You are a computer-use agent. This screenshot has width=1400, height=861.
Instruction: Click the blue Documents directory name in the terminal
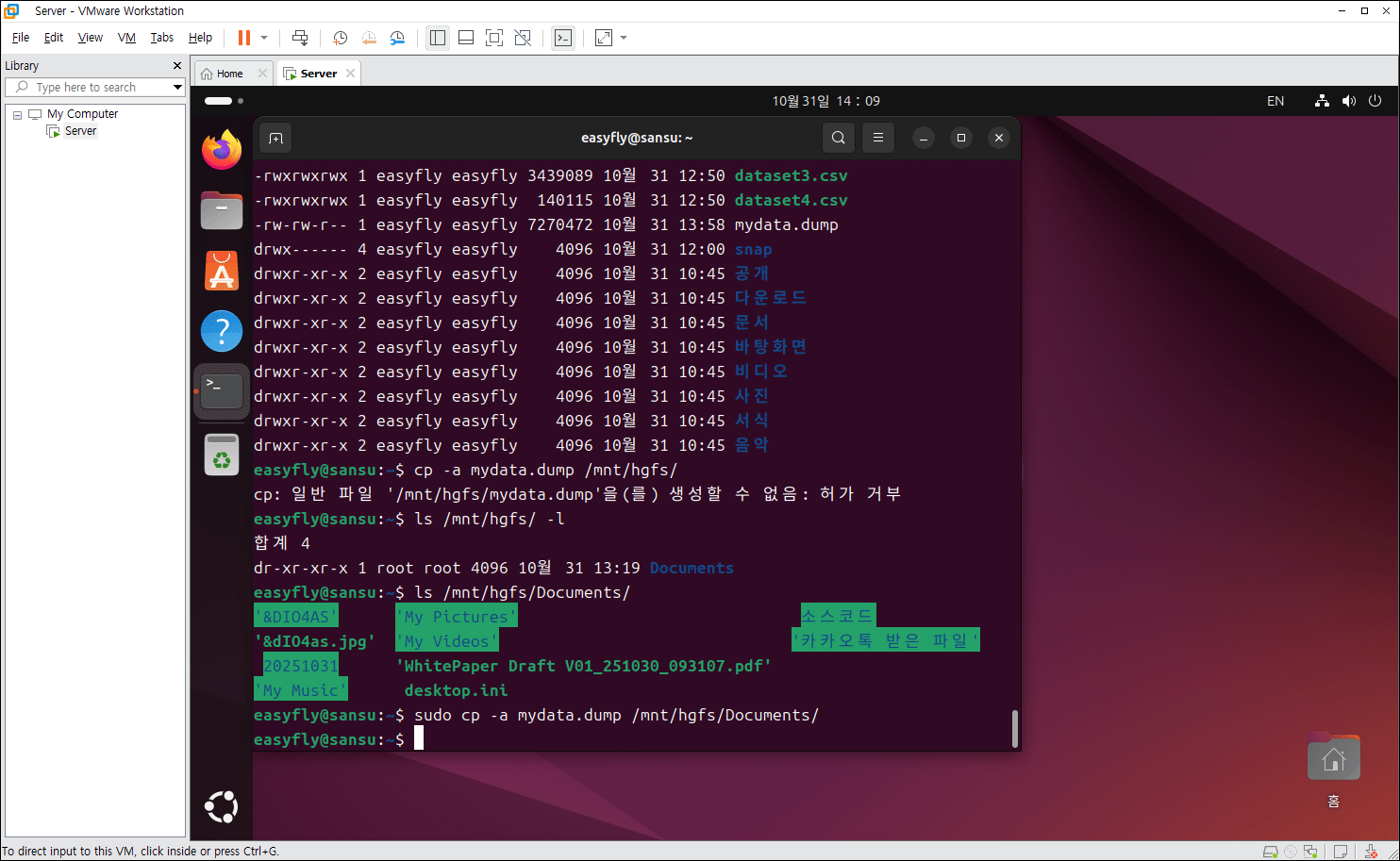click(x=692, y=568)
